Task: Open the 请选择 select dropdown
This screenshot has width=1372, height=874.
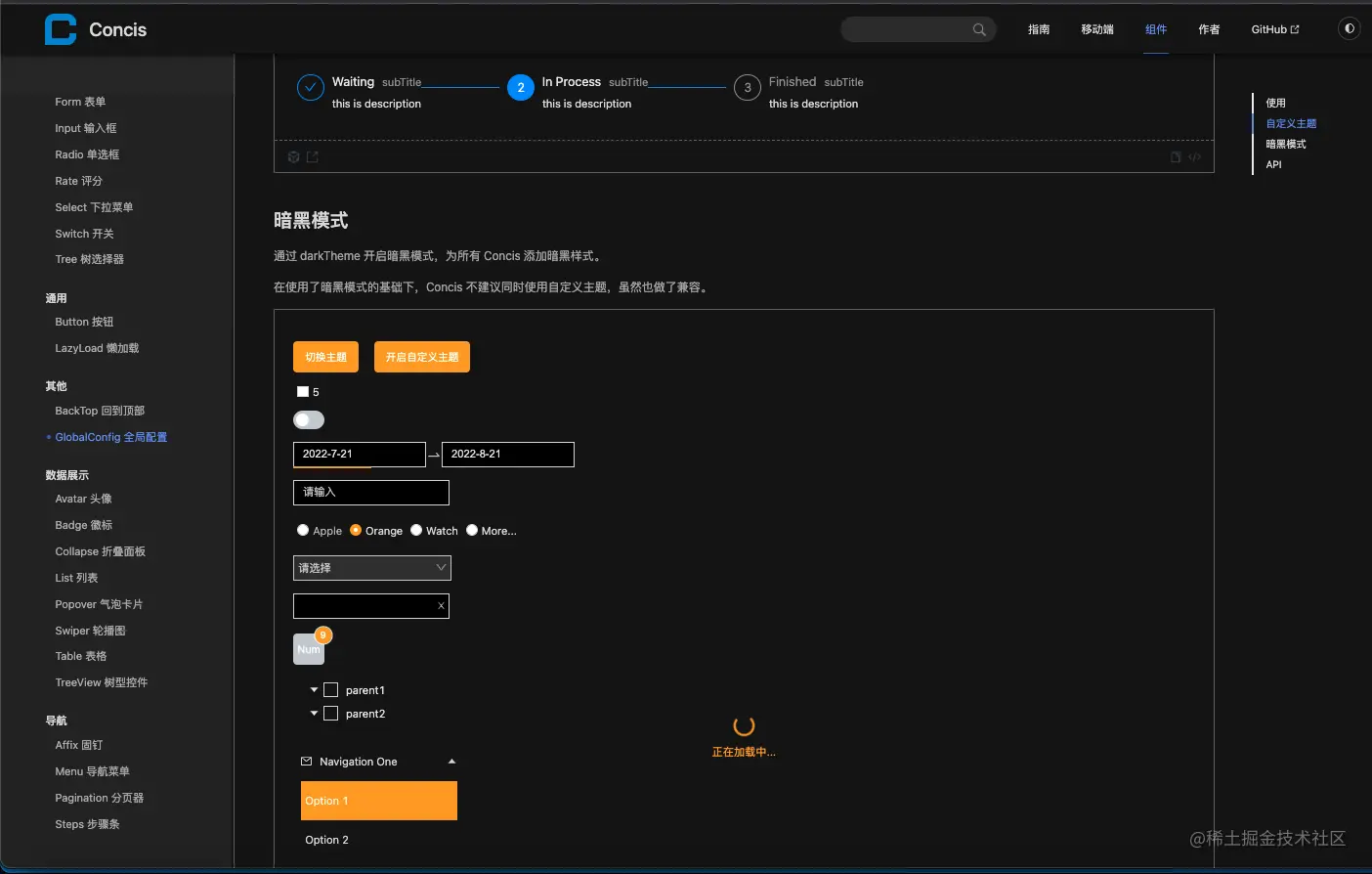Action: point(372,568)
